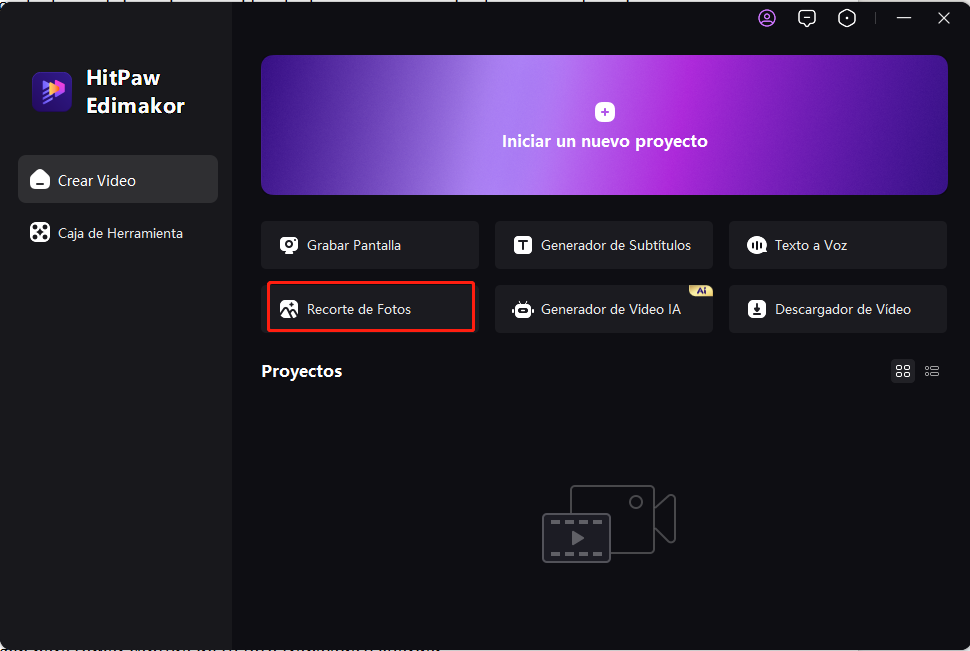Click the user account profile icon
970x651 pixels.
pyautogui.click(x=767, y=18)
